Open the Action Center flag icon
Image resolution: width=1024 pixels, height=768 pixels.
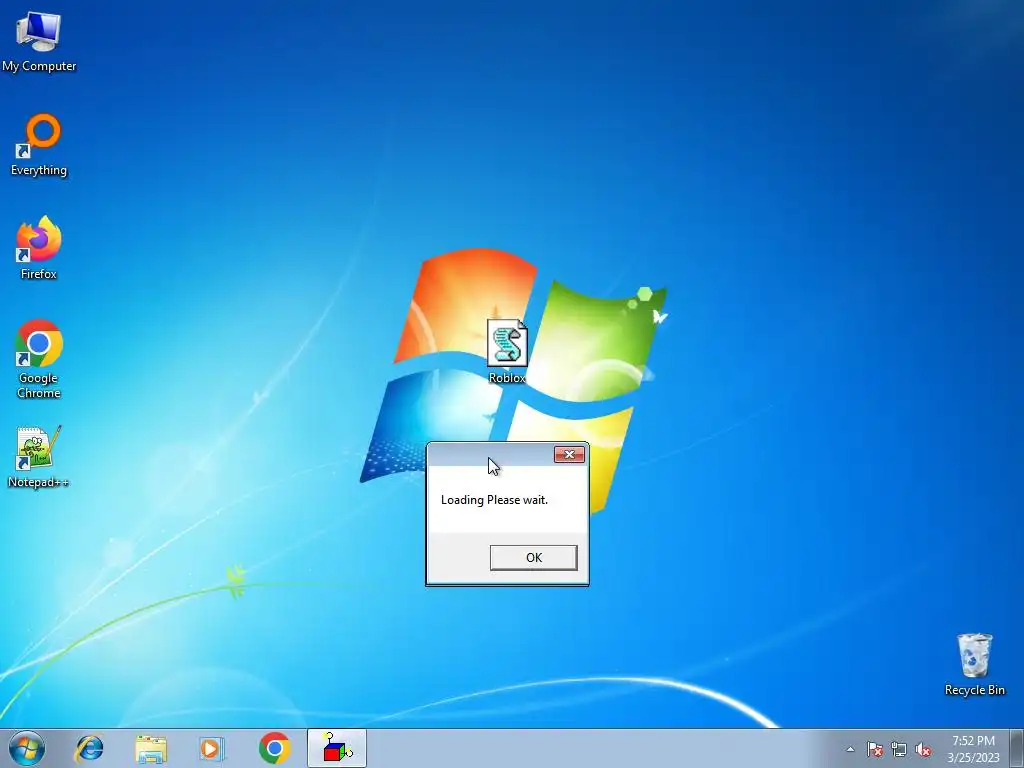pos(875,749)
